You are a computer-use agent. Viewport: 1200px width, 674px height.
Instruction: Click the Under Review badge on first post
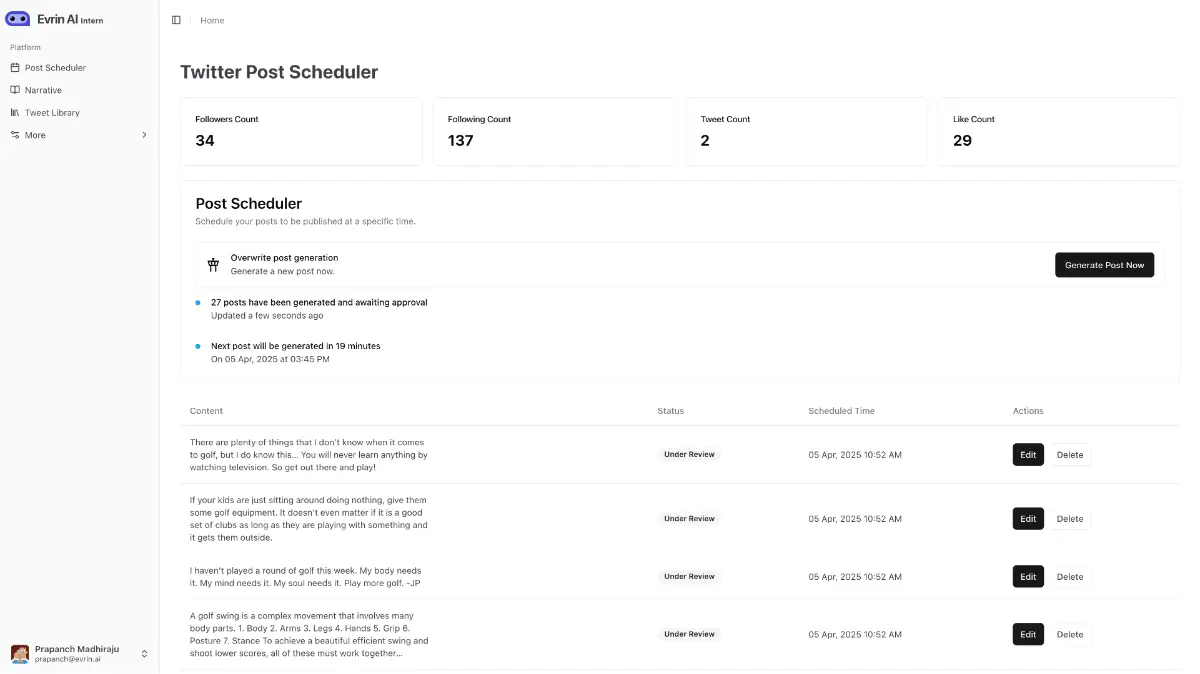pyautogui.click(x=689, y=455)
